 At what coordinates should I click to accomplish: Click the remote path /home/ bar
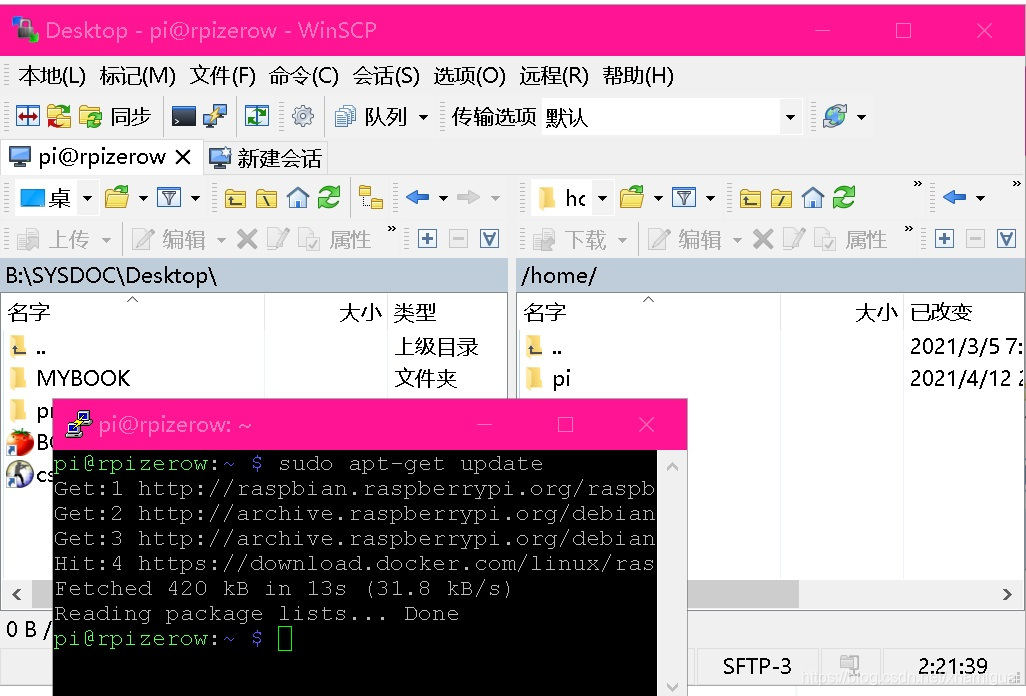click(x=770, y=275)
